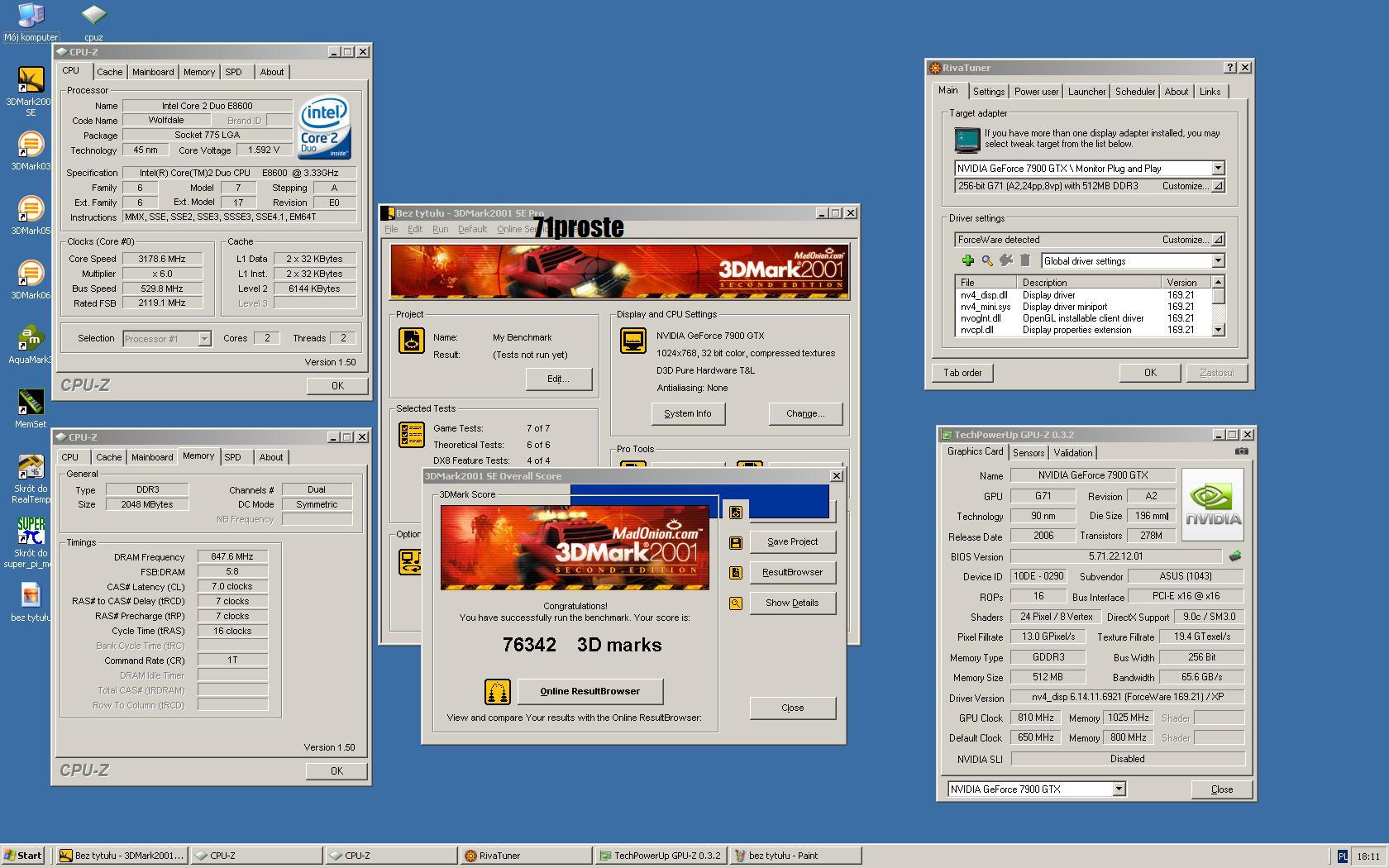Select the 3DMark03 desktop shortcut
Viewport: 1389px width, 868px height.
pyautogui.click(x=31, y=151)
